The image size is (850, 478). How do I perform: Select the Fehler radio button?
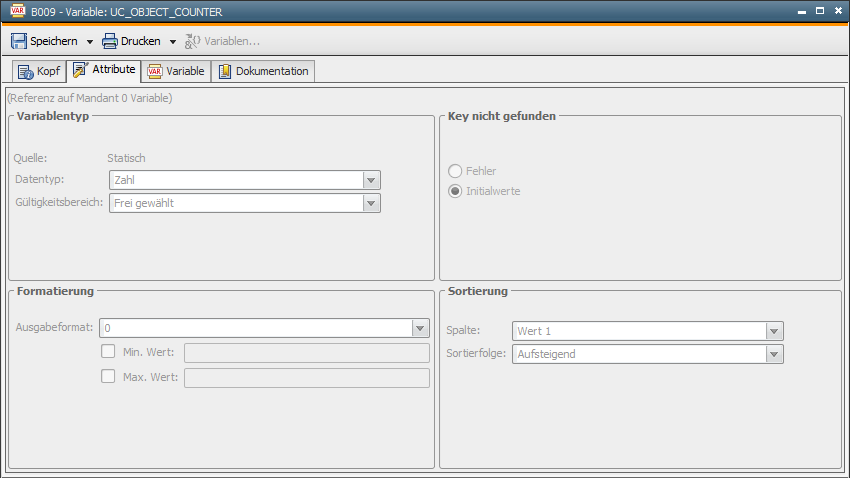(x=455, y=171)
